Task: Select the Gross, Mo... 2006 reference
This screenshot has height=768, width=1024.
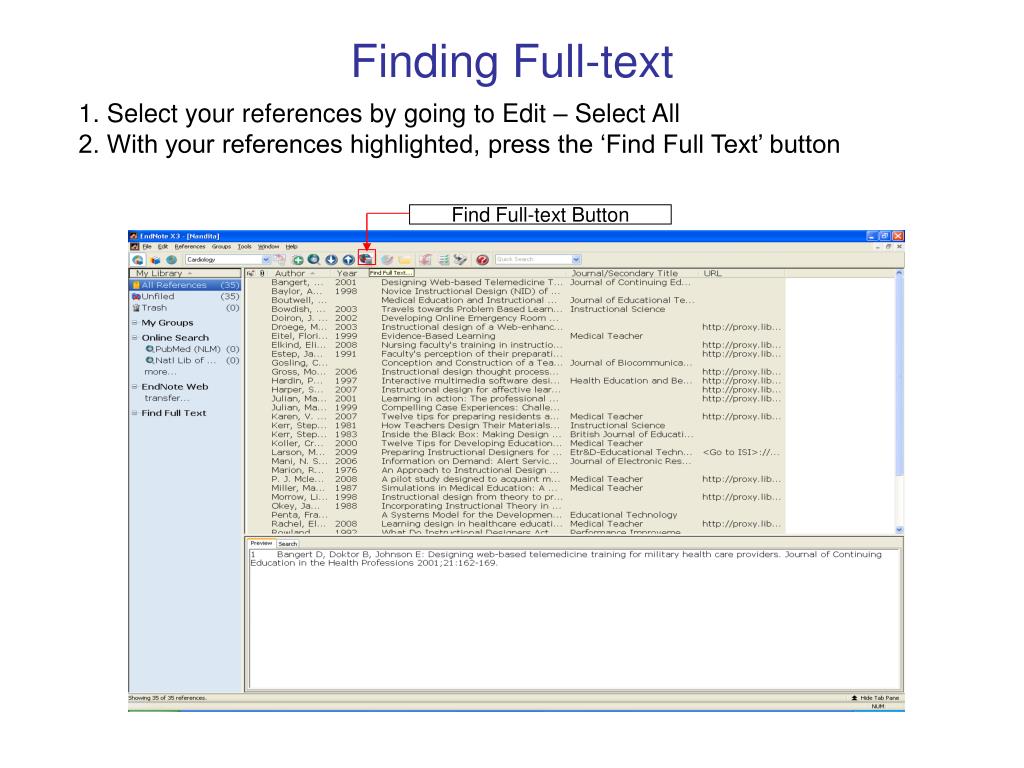Action: 515,372
